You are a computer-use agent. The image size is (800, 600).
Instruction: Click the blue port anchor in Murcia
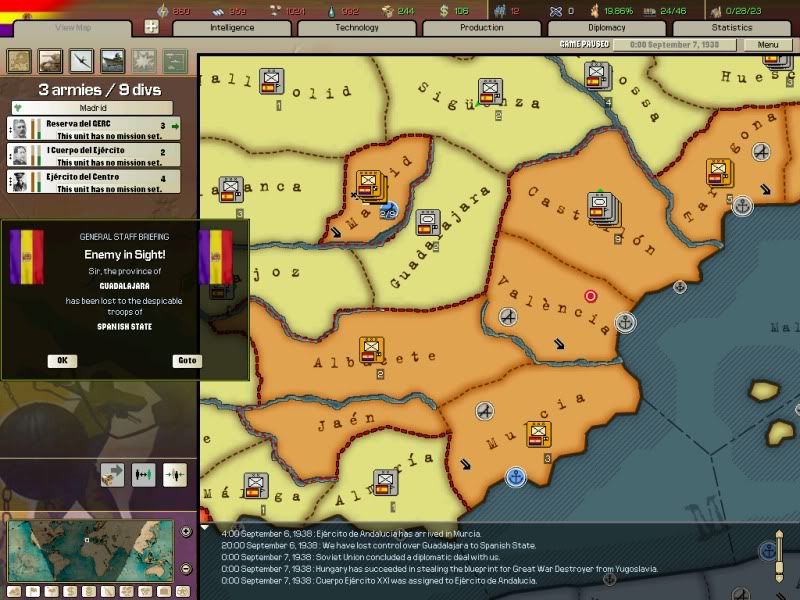click(515, 478)
